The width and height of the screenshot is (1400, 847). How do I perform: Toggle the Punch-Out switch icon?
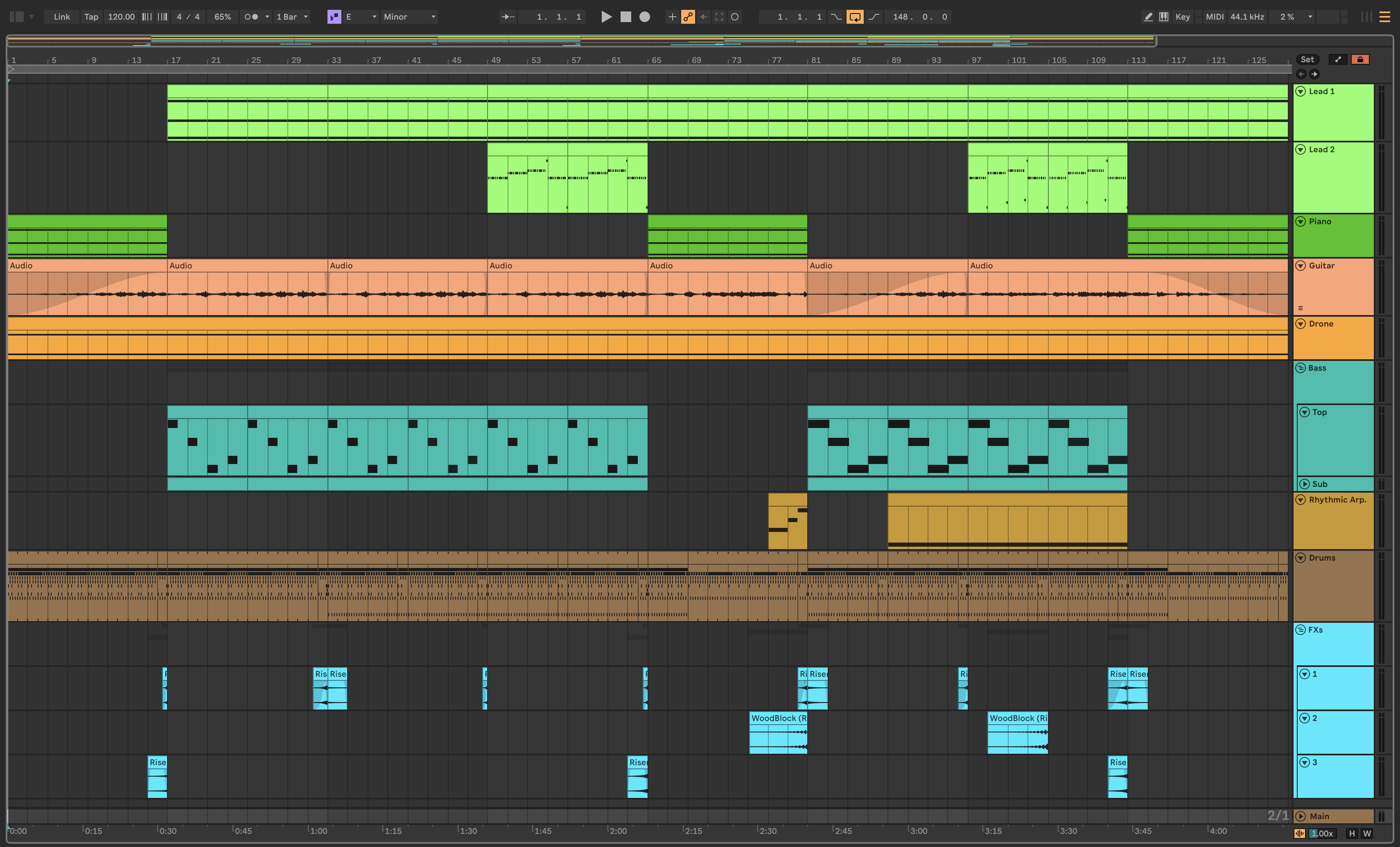click(x=874, y=17)
